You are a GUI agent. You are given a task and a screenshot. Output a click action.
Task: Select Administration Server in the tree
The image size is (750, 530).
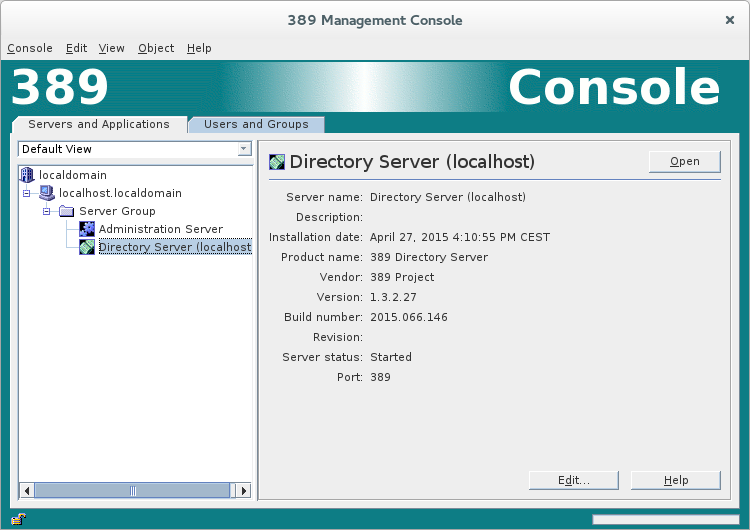[x=160, y=229]
